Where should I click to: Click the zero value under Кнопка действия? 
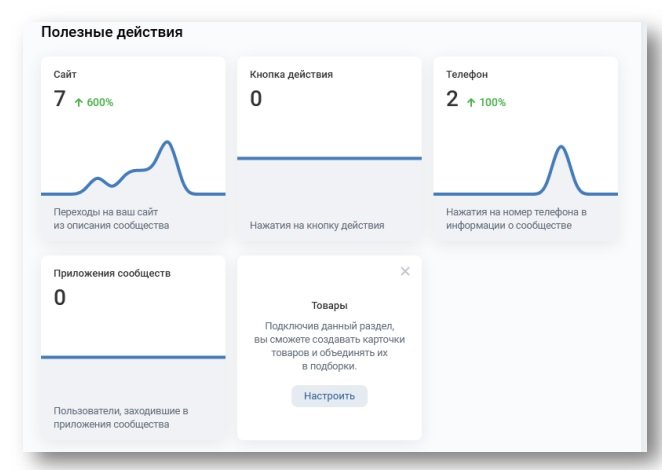(x=256, y=99)
